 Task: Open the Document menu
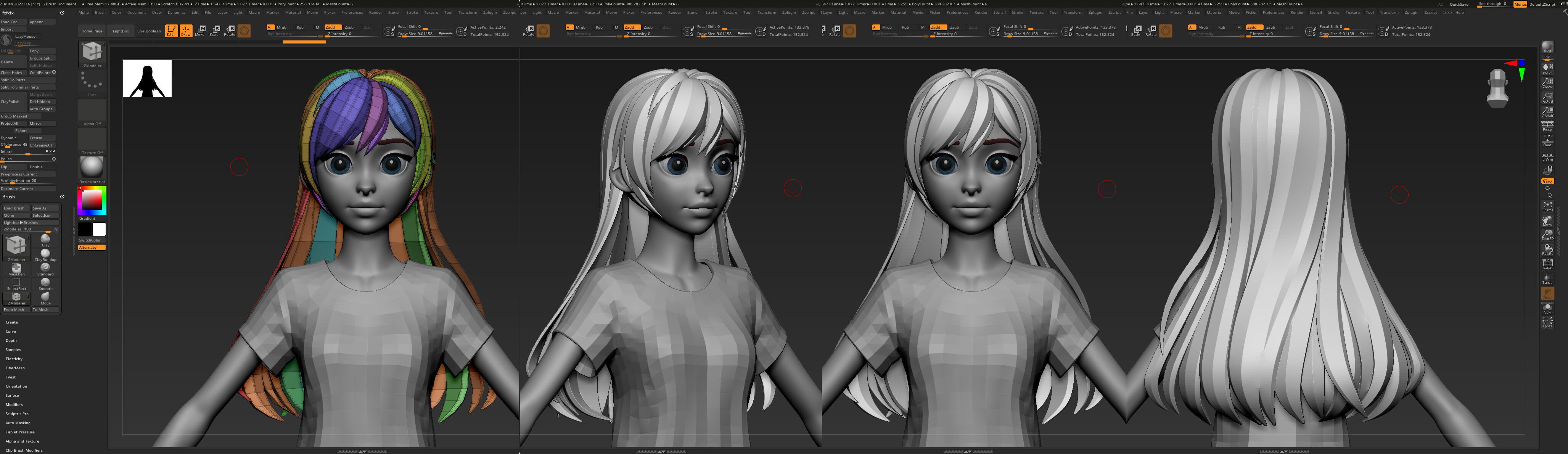(x=136, y=12)
